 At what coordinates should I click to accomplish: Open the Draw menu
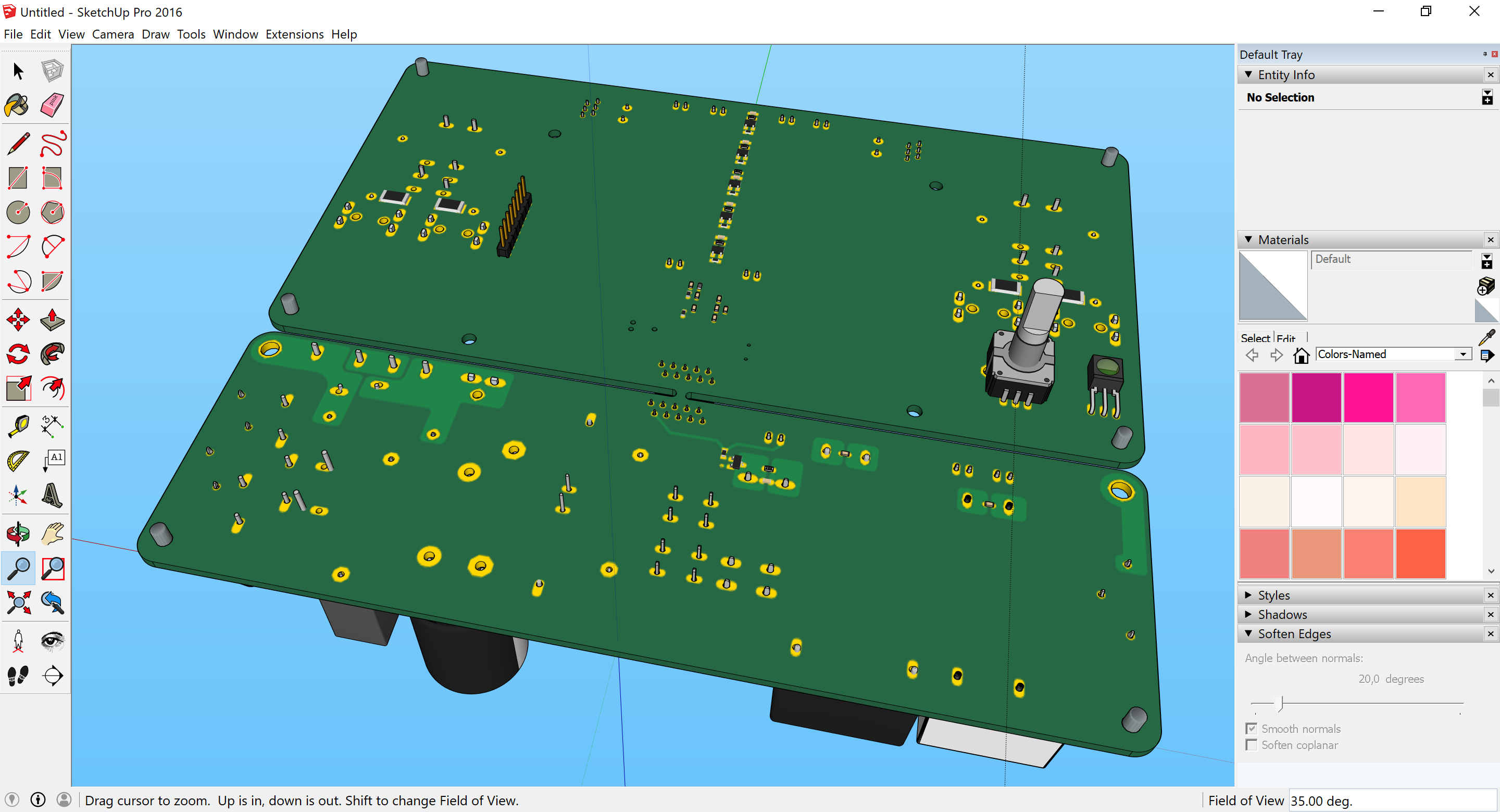[156, 34]
